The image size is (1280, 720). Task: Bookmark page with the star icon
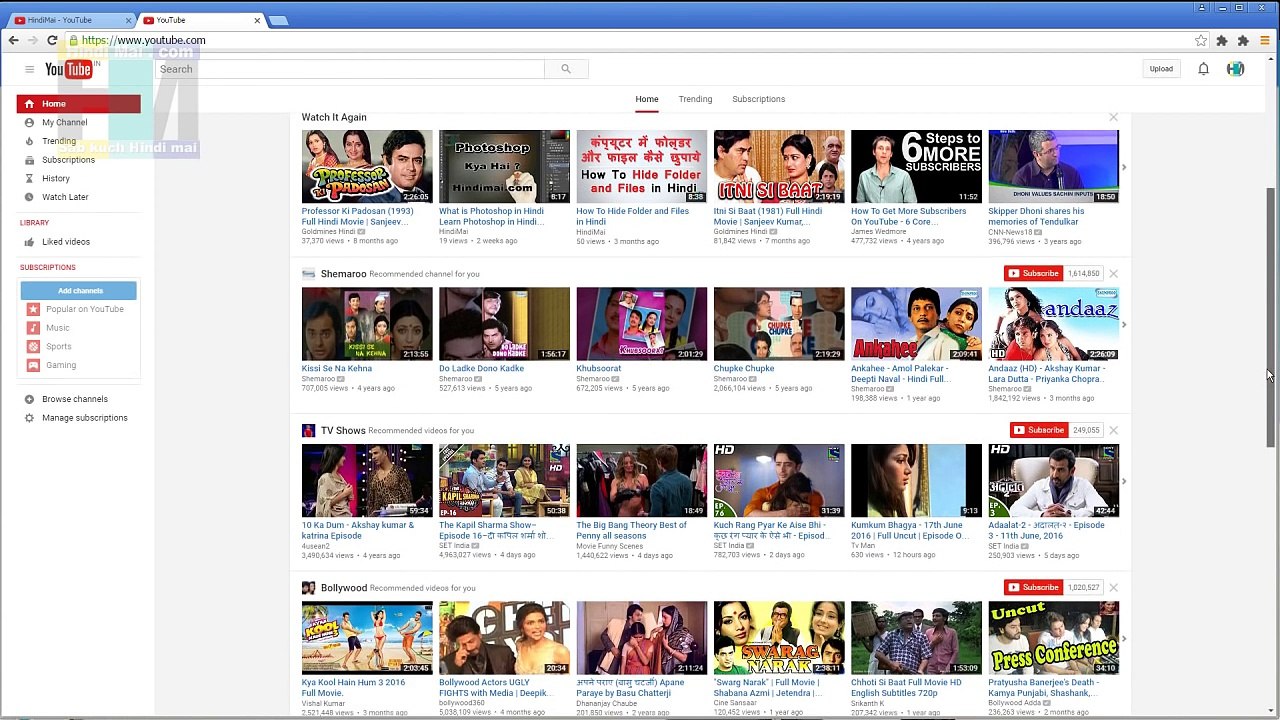click(1201, 40)
